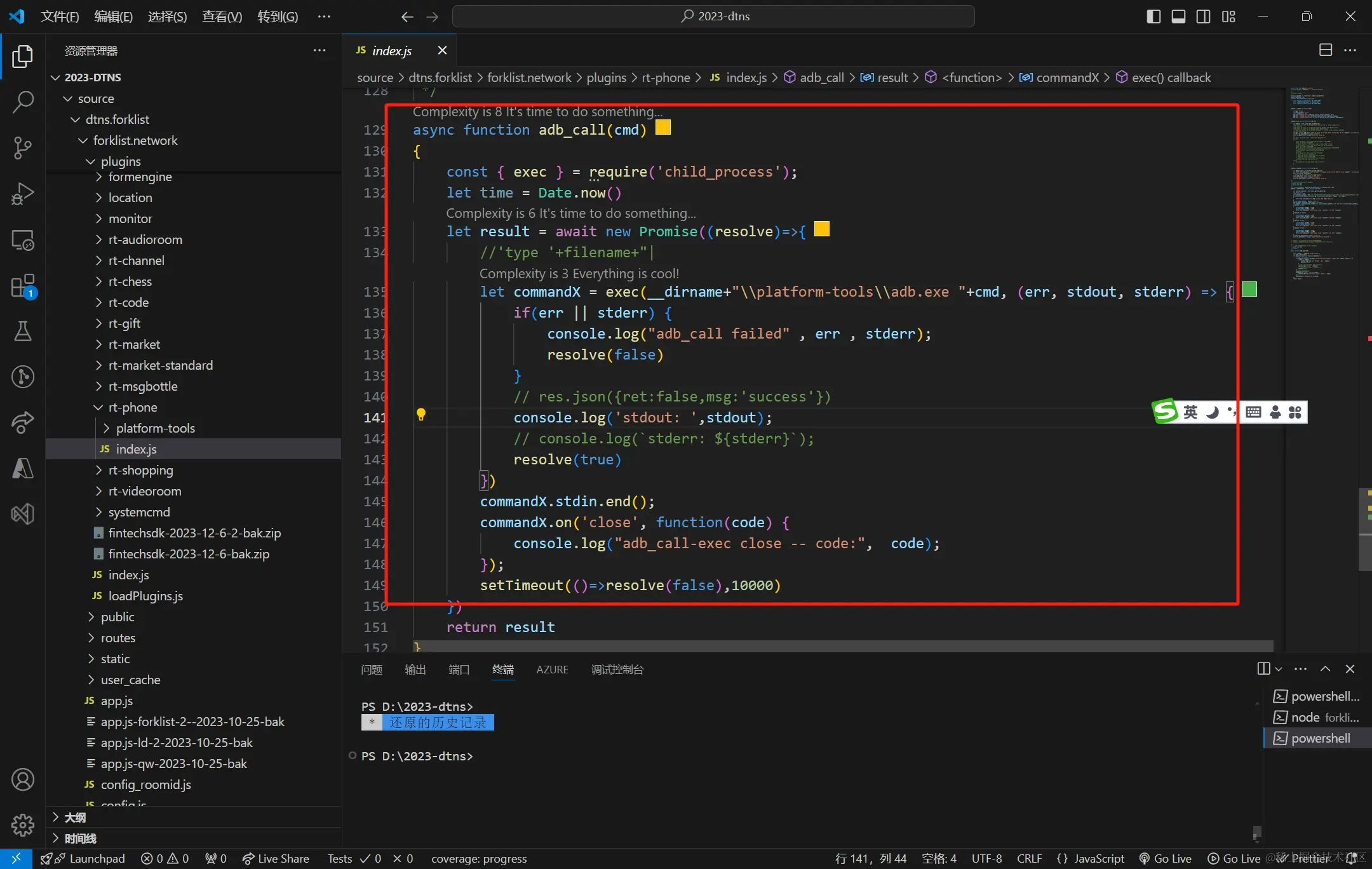Open the new terminal launch profile dropdown
The width and height of the screenshot is (1372, 869).
coord(1279,669)
